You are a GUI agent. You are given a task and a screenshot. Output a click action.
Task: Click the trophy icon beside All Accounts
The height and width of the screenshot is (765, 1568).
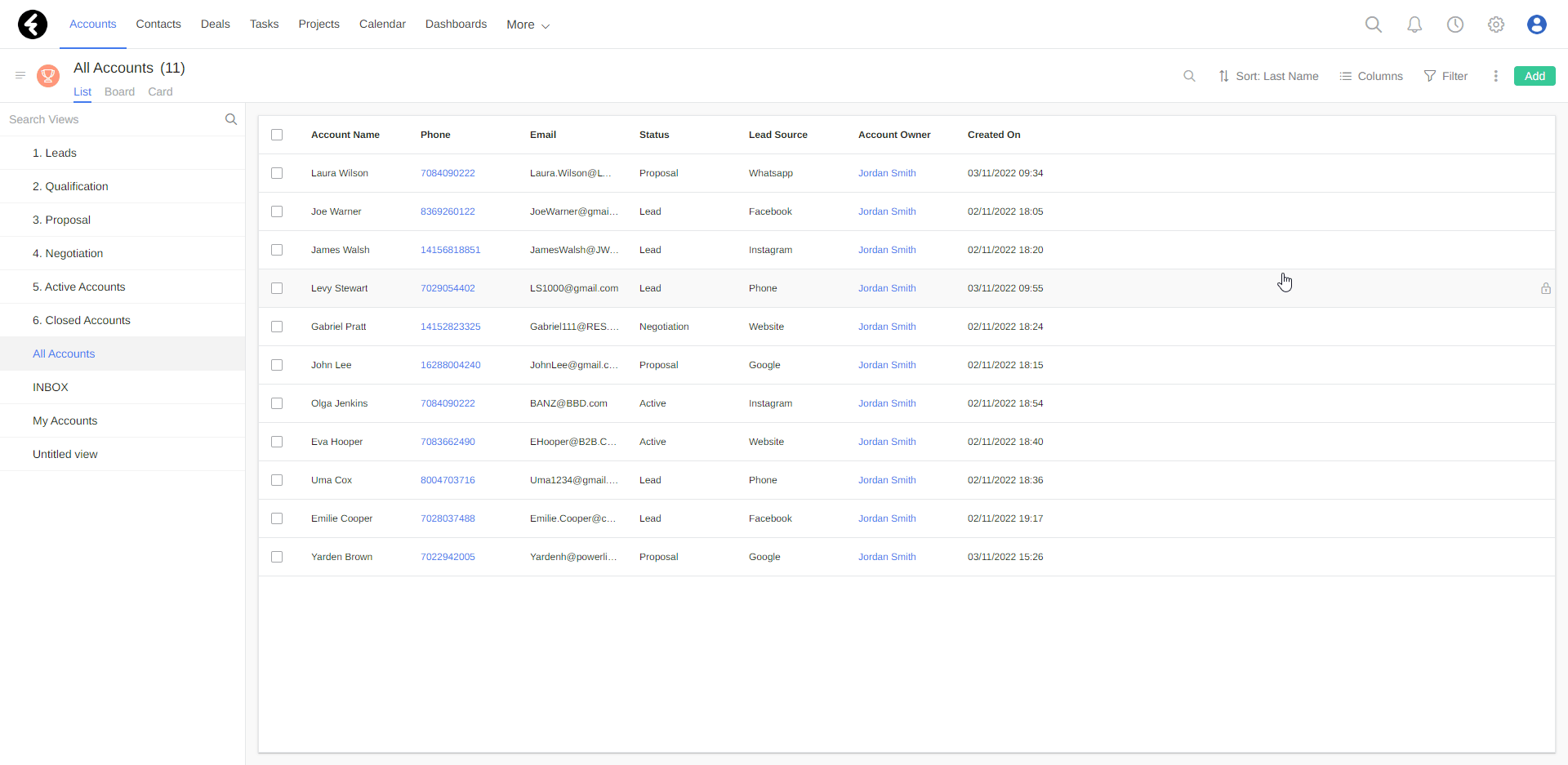(47, 76)
